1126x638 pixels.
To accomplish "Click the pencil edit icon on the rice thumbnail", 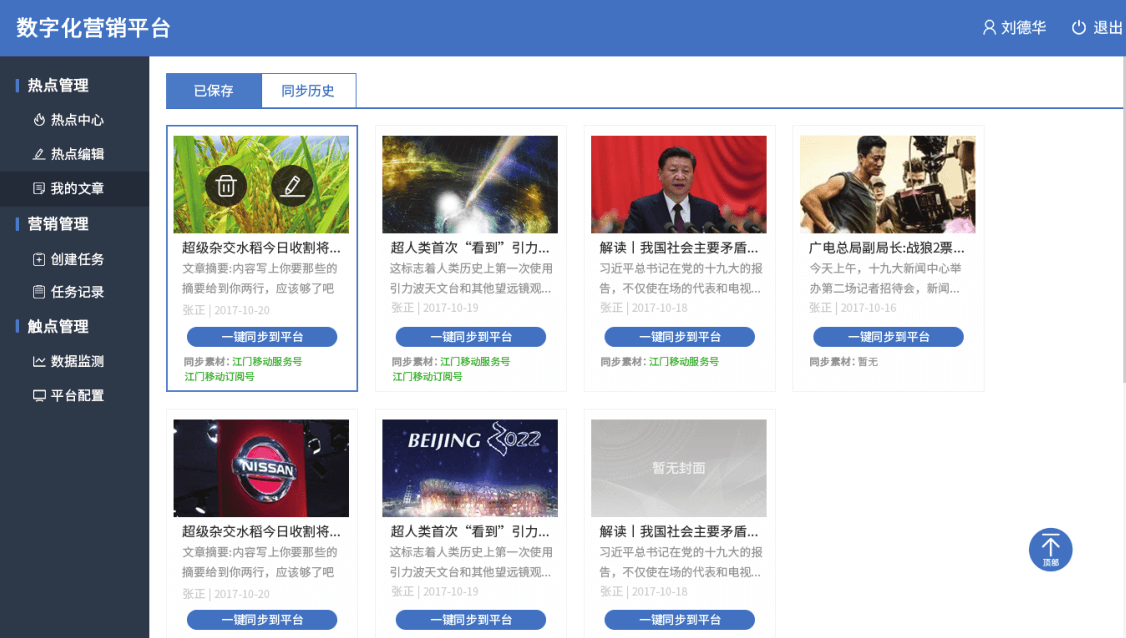I will point(292,185).
